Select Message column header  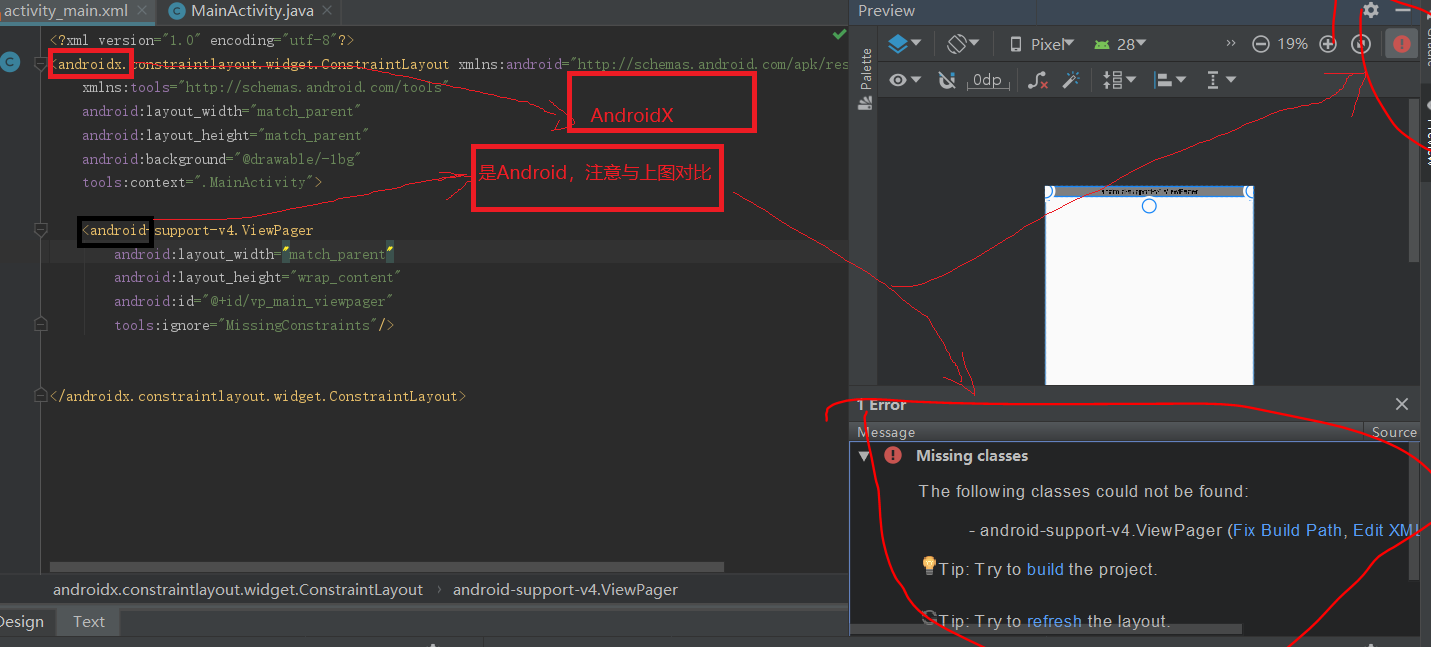(x=886, y=432)
